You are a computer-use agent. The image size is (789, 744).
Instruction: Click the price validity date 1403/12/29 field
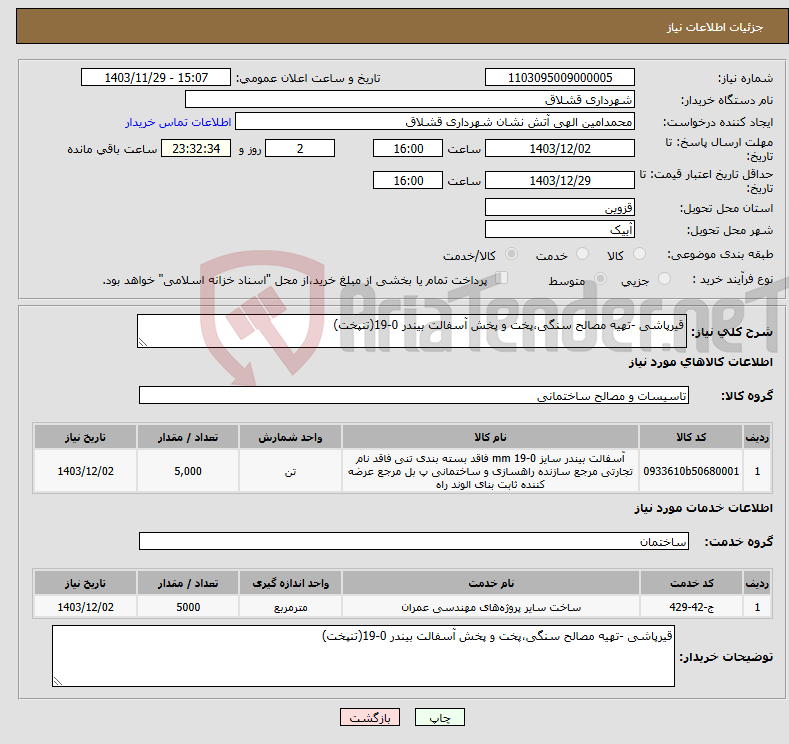click(560, 180)
